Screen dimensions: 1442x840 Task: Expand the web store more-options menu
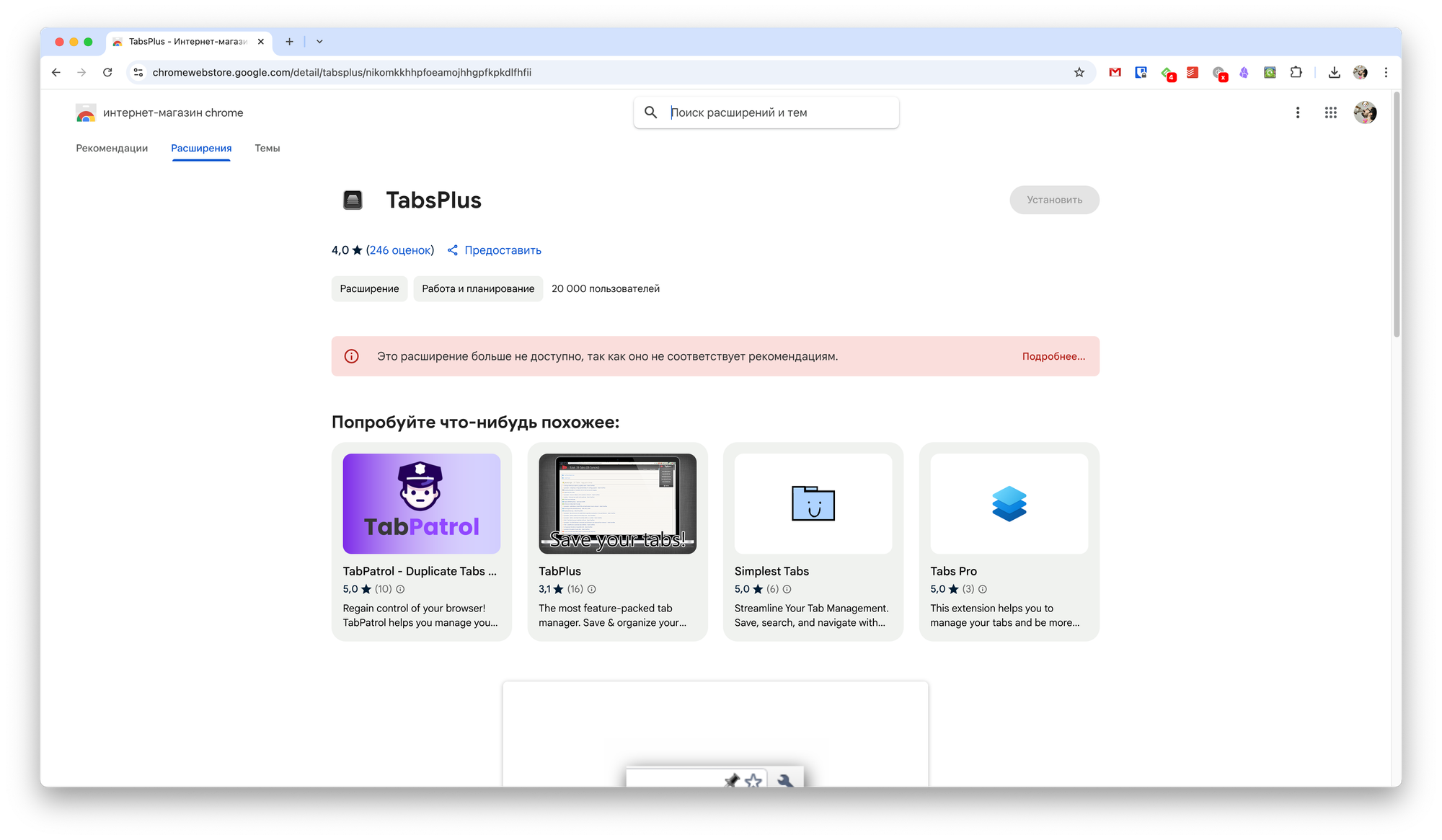(1297, 112)
